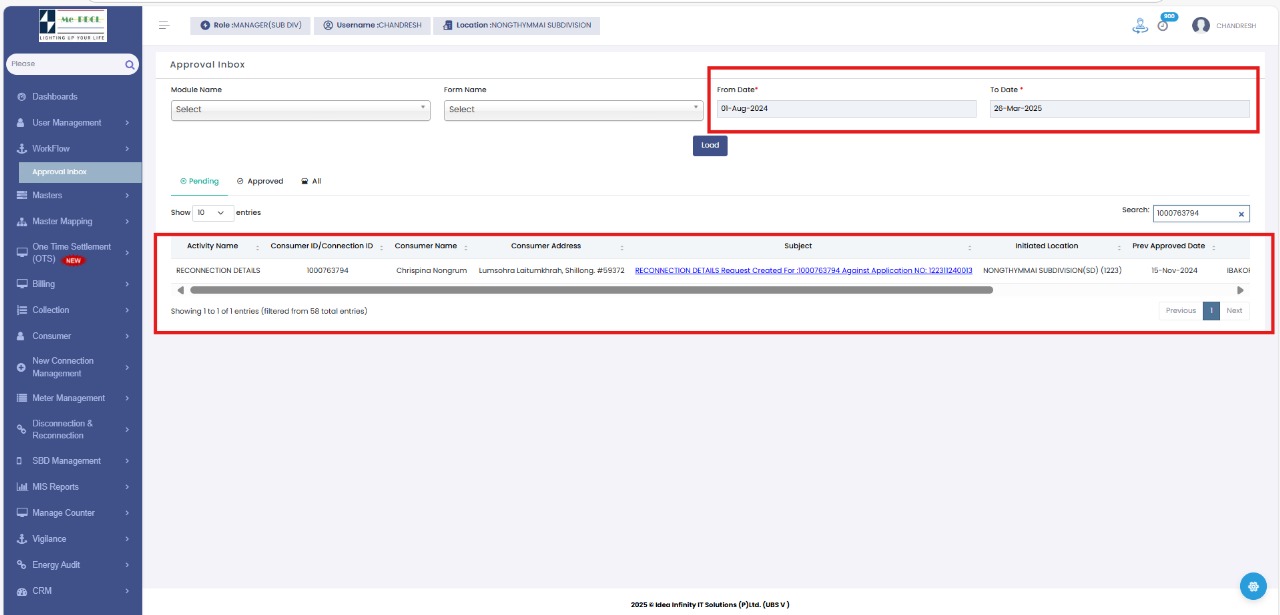The width and height of the screenshot is (1280, 615).
Task: Click the New Connection Management plus icon
Action: point(21,367)
